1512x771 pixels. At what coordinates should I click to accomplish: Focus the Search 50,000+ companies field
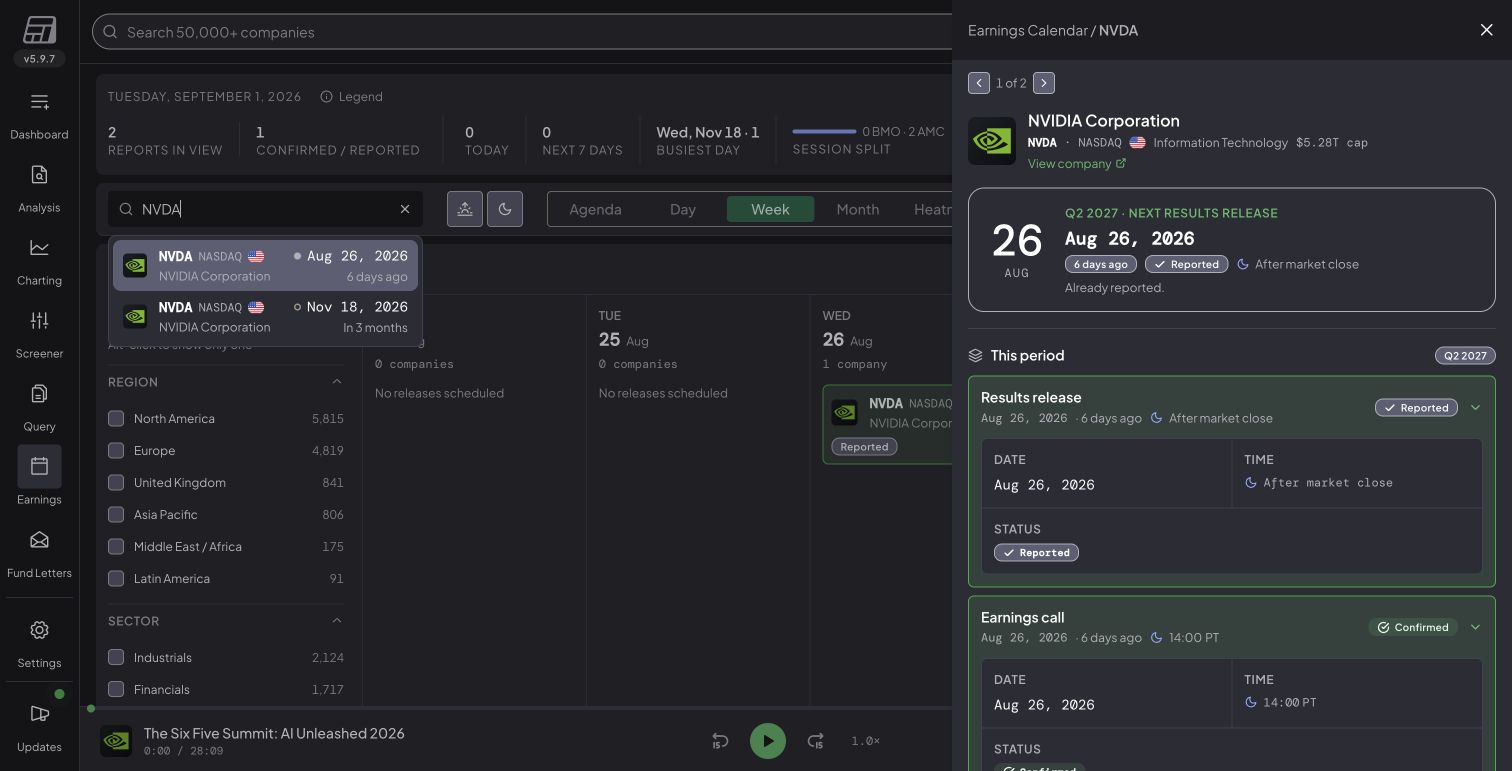tap(522, 32)
